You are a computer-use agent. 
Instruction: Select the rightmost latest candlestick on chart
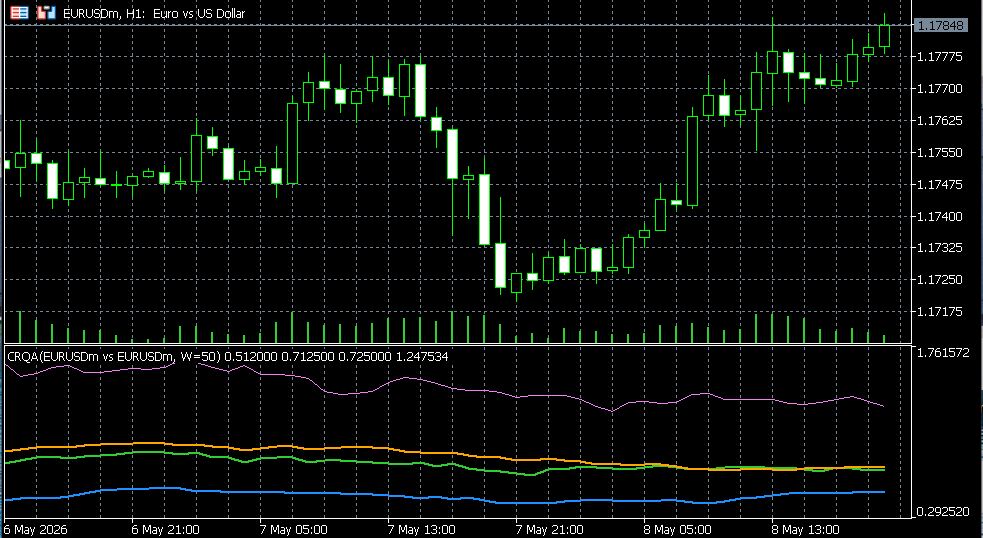[x=885, y=35]
